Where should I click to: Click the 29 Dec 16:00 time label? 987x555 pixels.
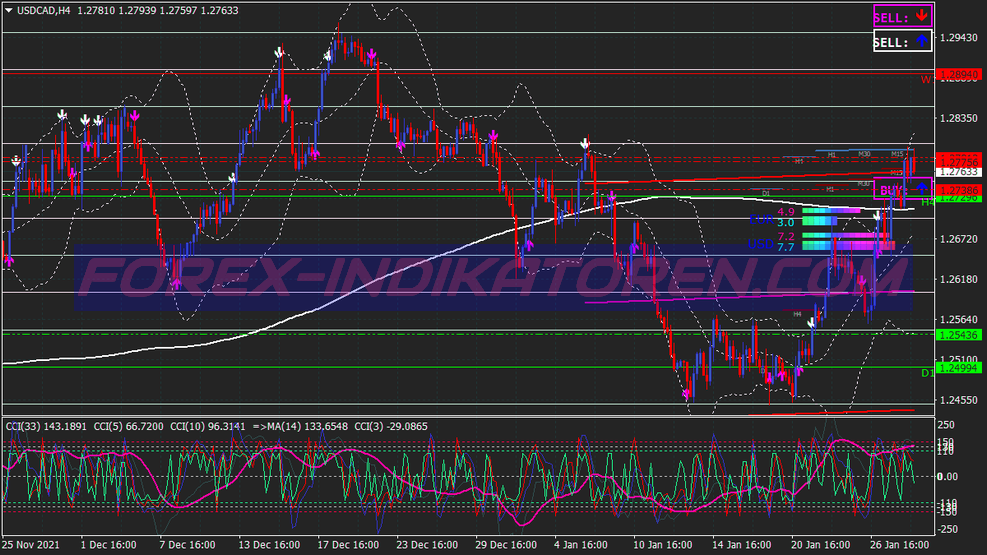click(x=506, y=545)
